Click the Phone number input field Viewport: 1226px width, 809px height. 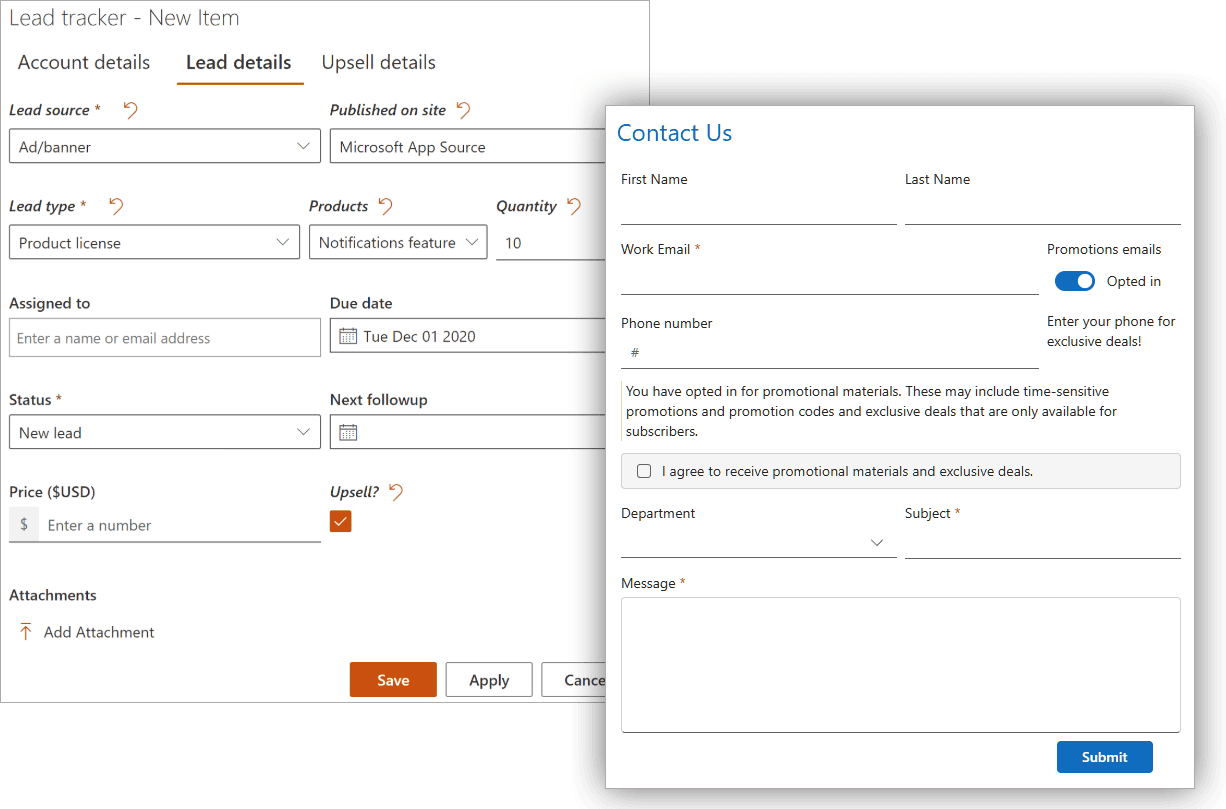point(830,353)
